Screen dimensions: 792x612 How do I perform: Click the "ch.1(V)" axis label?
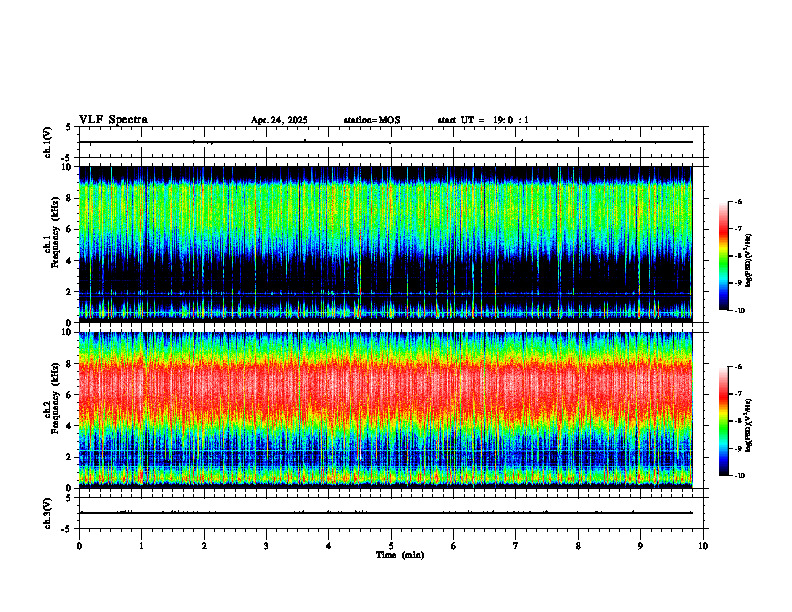pos(48,142)
